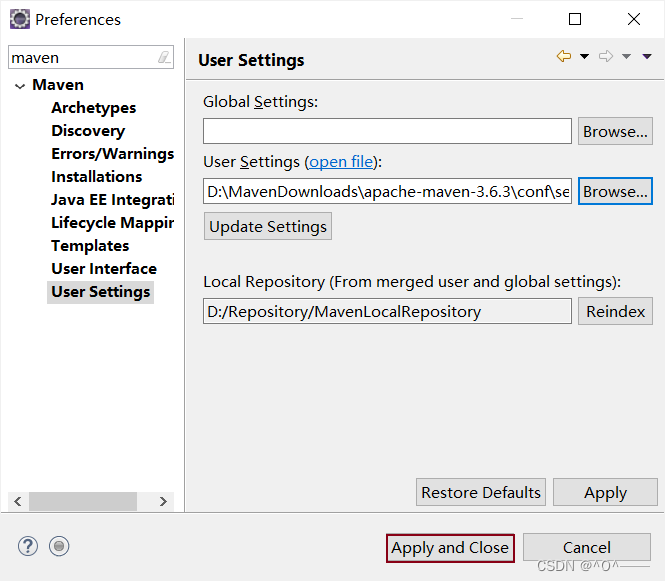Click the open file link
The image size is (665, 581).
[341, 162]
